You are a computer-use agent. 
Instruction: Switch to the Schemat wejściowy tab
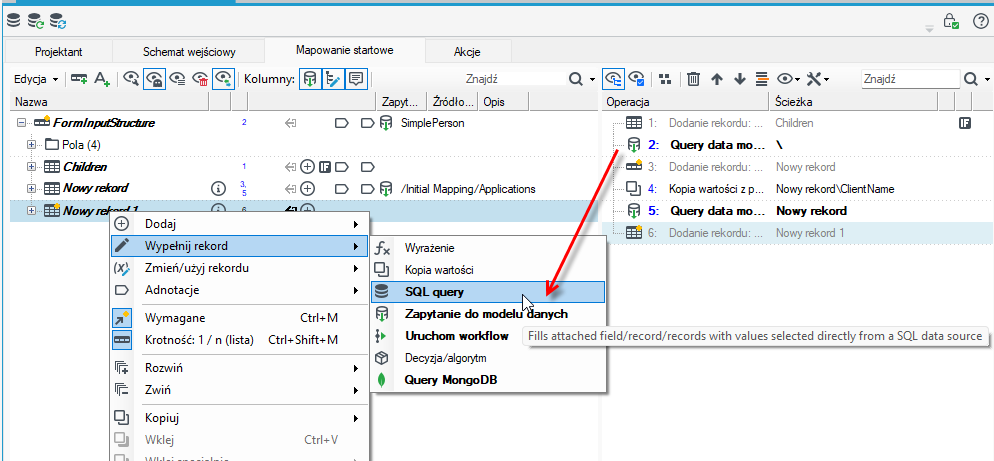coord(188,52)
